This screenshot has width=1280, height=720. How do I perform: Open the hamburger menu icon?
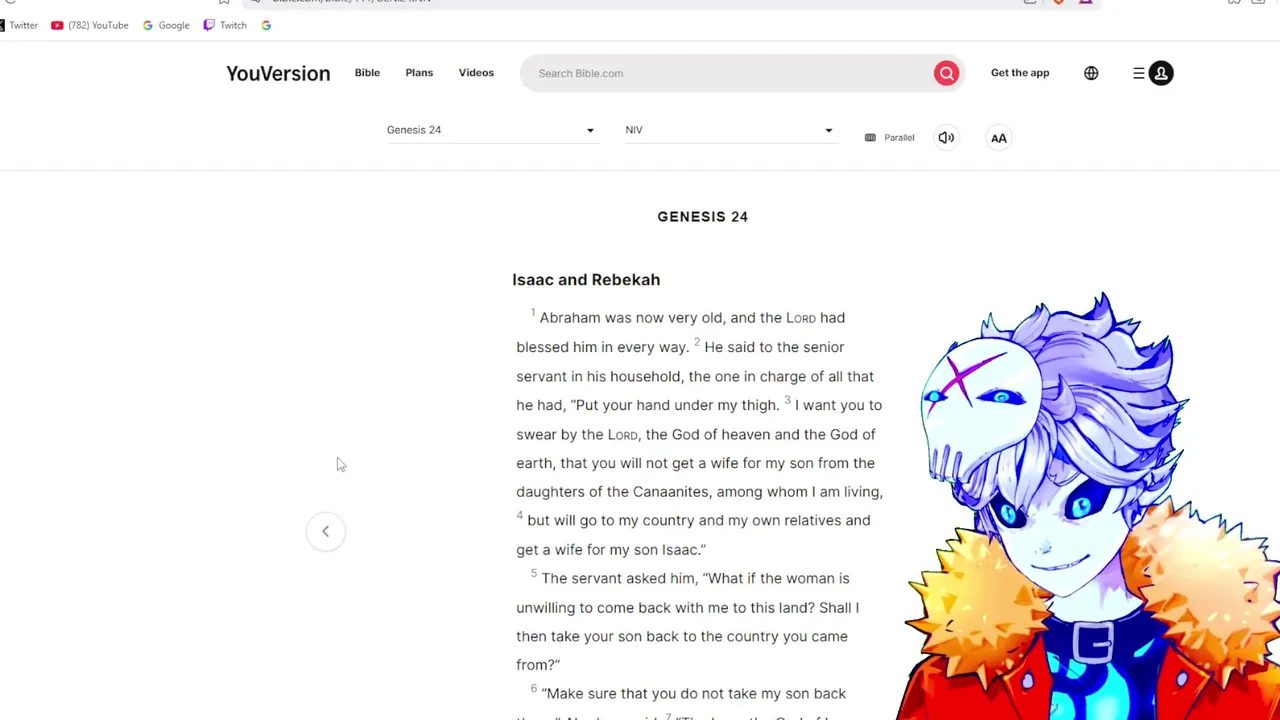[x=1138, y=73]
